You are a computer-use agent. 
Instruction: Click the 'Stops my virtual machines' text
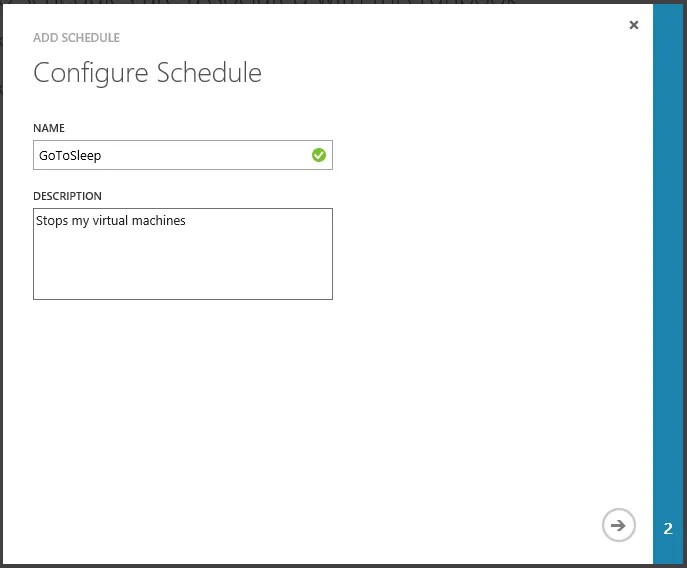coord(111,220)
